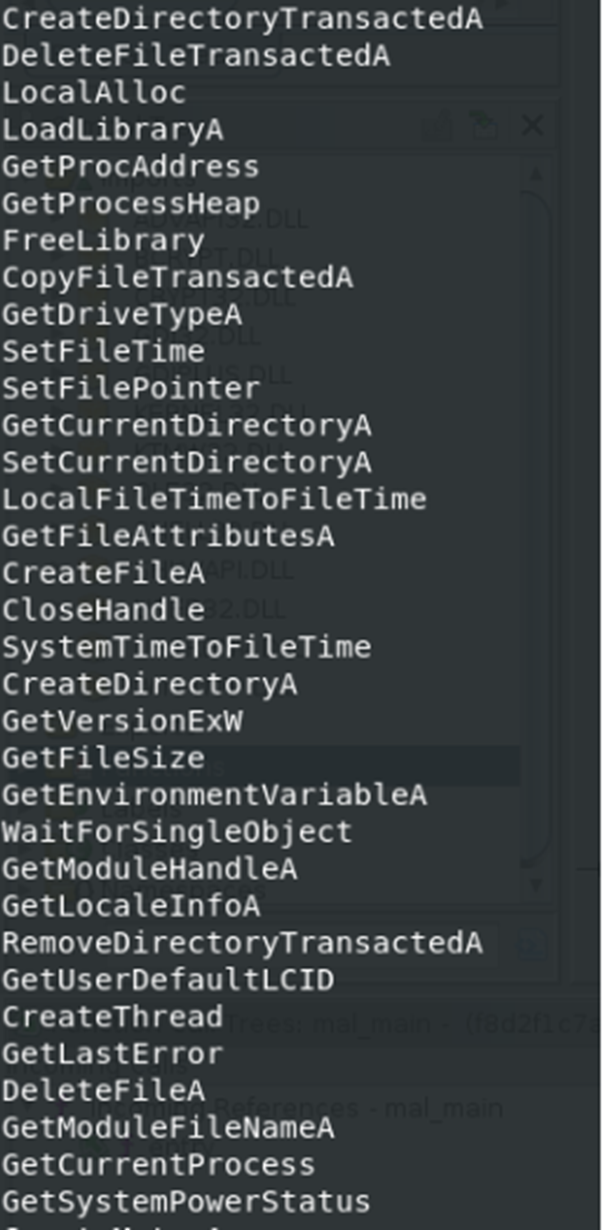
Task: Pick GetProcAddress from the function list
Action: (131, 167)
